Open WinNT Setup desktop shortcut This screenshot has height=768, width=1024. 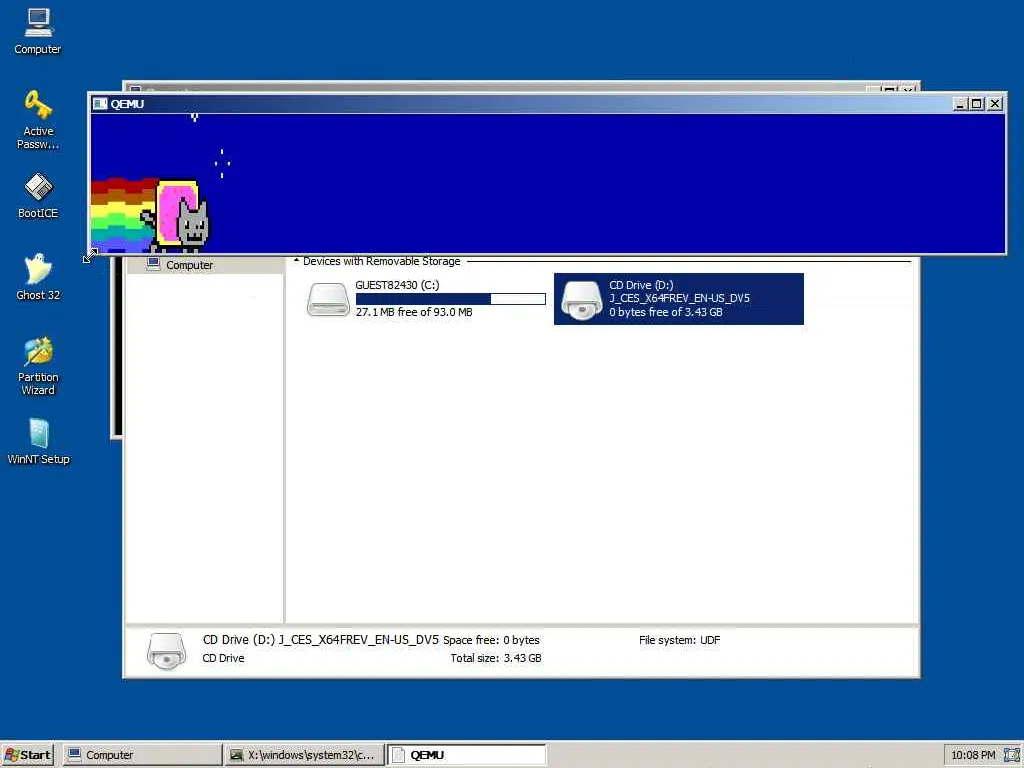tap(38, 441)
